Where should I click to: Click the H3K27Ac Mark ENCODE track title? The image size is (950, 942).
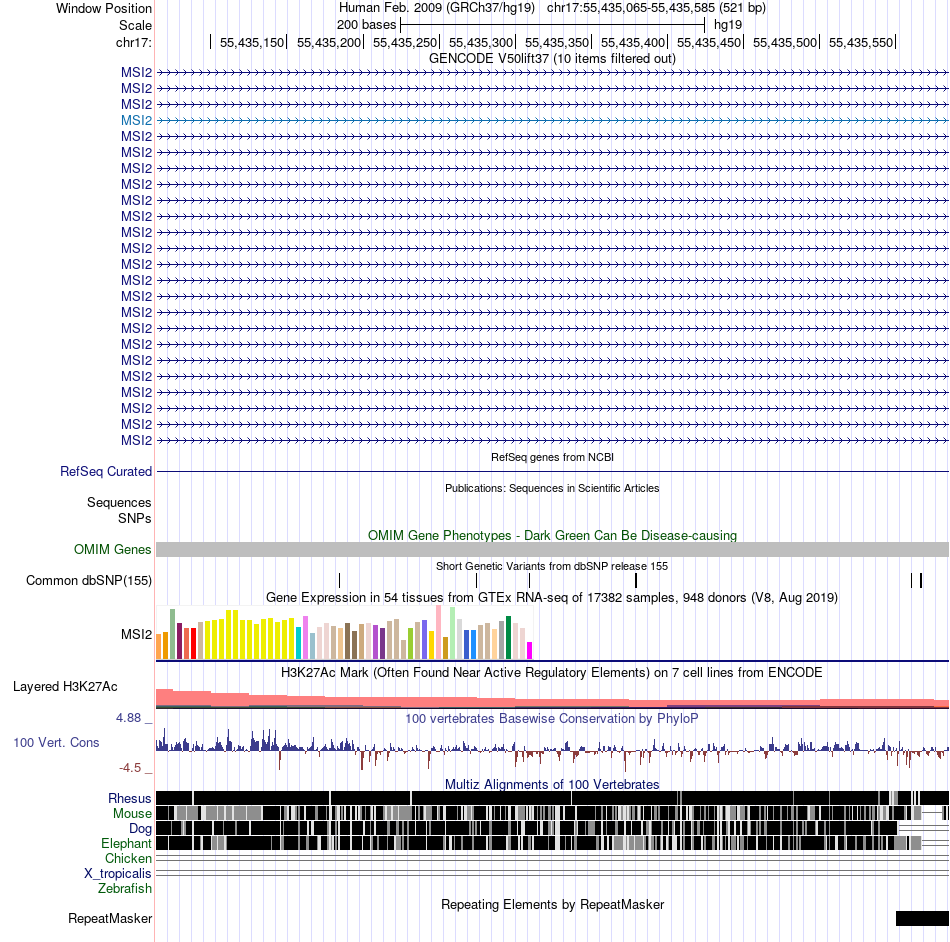tap(552, 672)
